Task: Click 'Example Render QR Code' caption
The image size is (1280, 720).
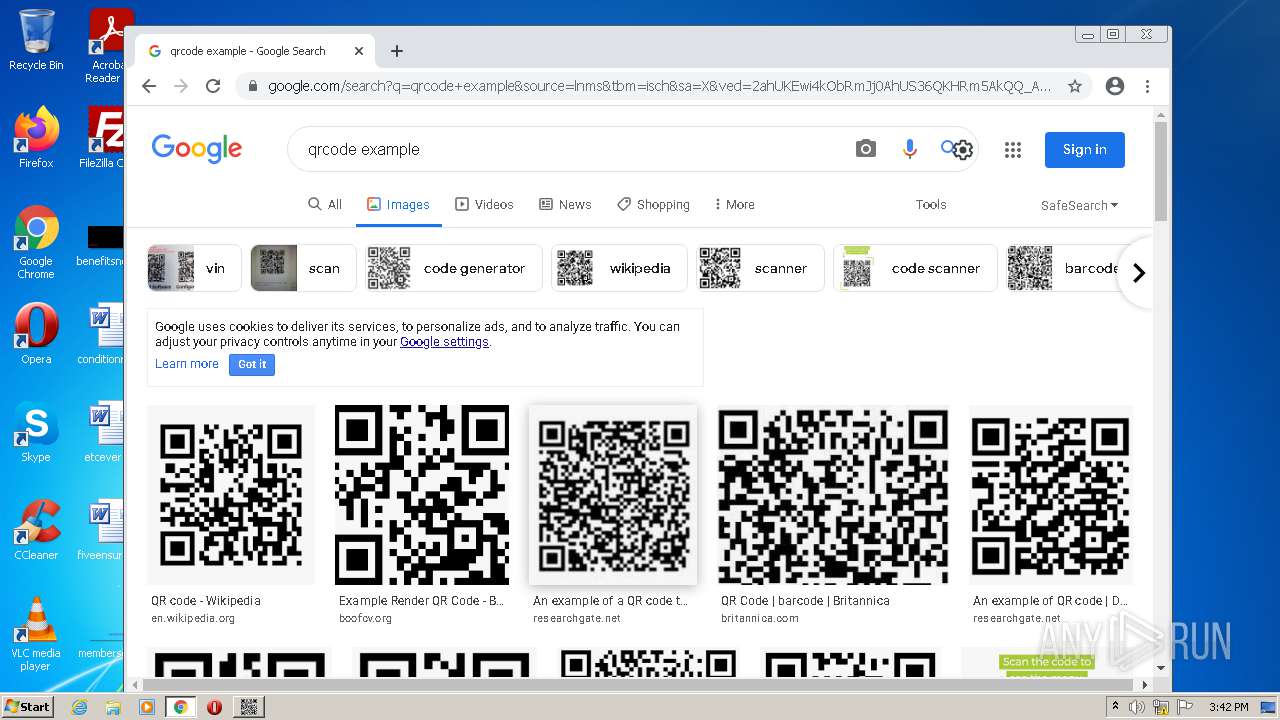Action: pyautogui.click(x=421, y=601)
